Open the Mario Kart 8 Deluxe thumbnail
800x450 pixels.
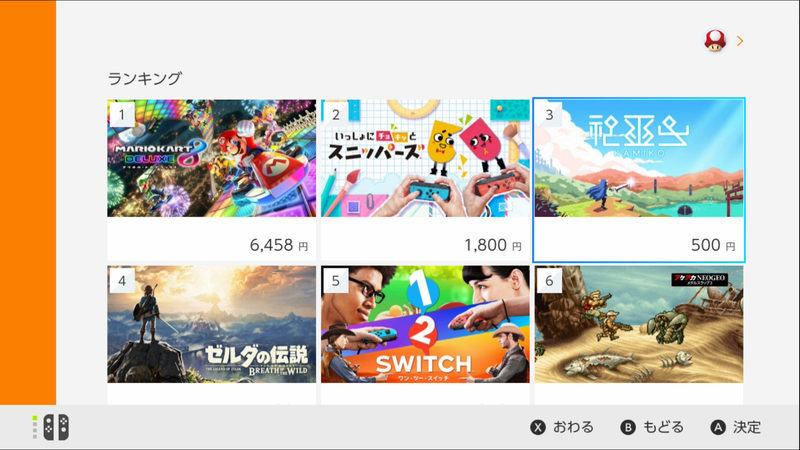tap(212, 158)
